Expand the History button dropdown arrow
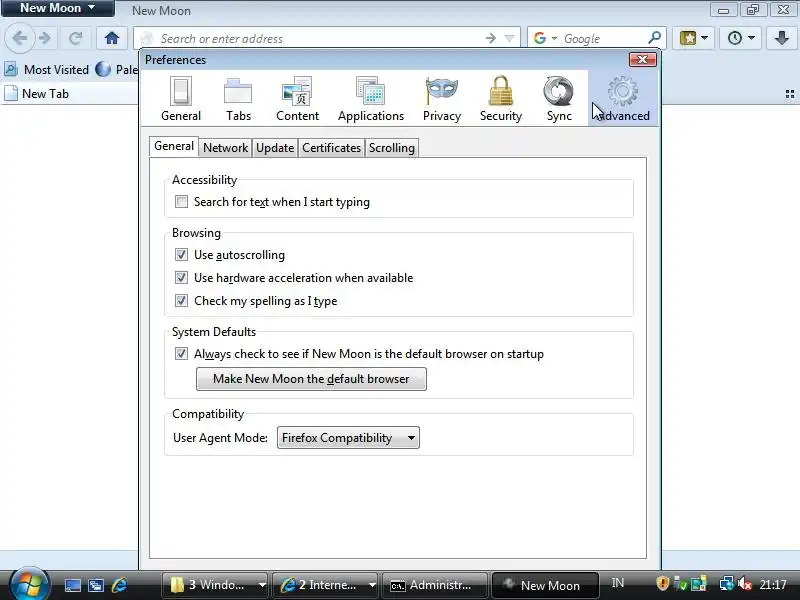Image resolution: width=800 pixels, height=600 pixels. point(751,38)
